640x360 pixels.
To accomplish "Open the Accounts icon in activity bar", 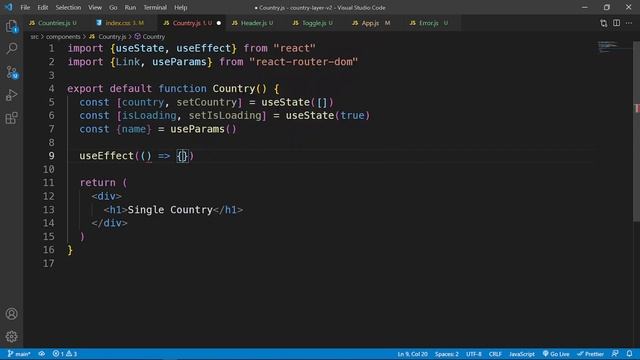I will click(x=11, y=313).
